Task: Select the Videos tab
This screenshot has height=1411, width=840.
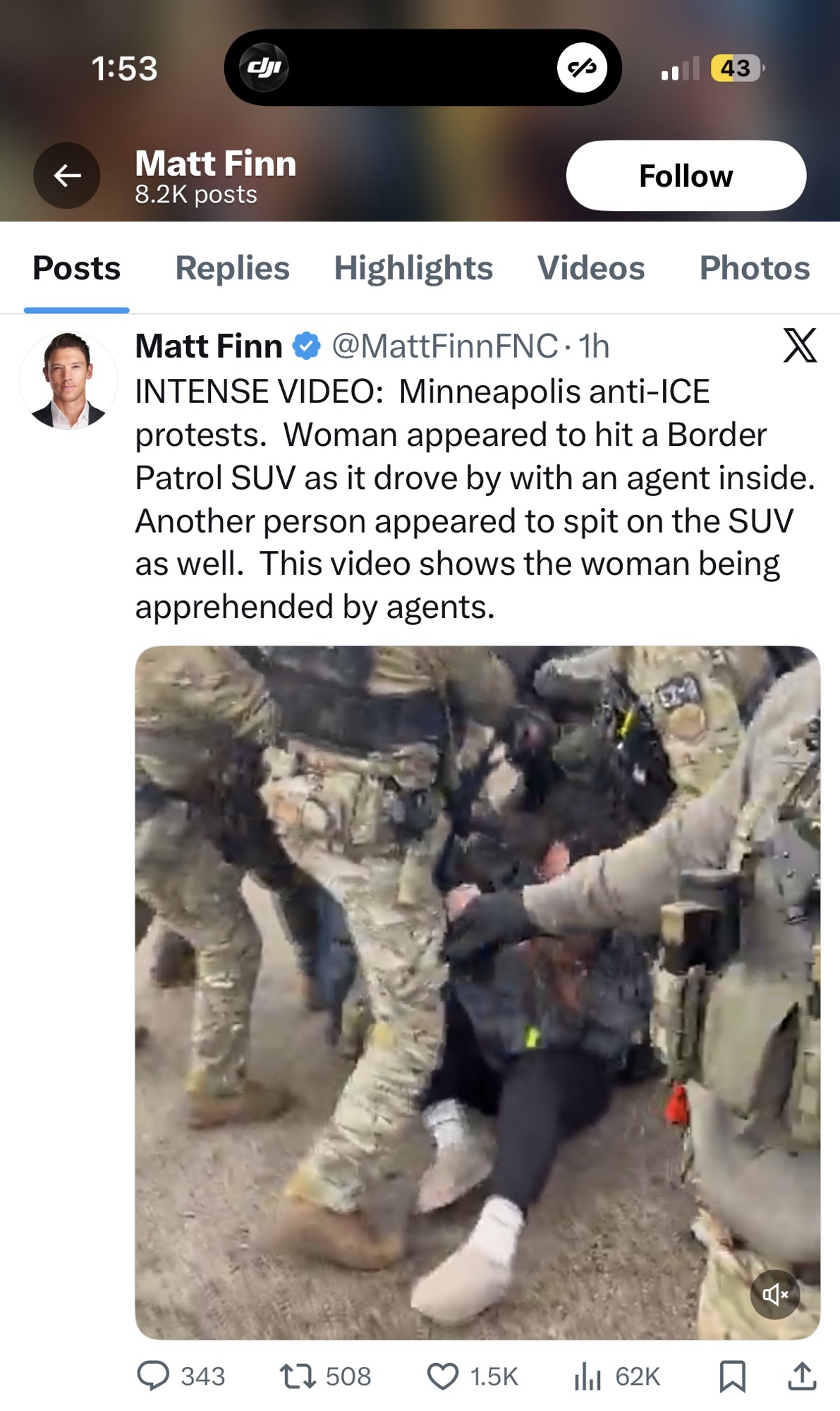Action: click(591, 268)
